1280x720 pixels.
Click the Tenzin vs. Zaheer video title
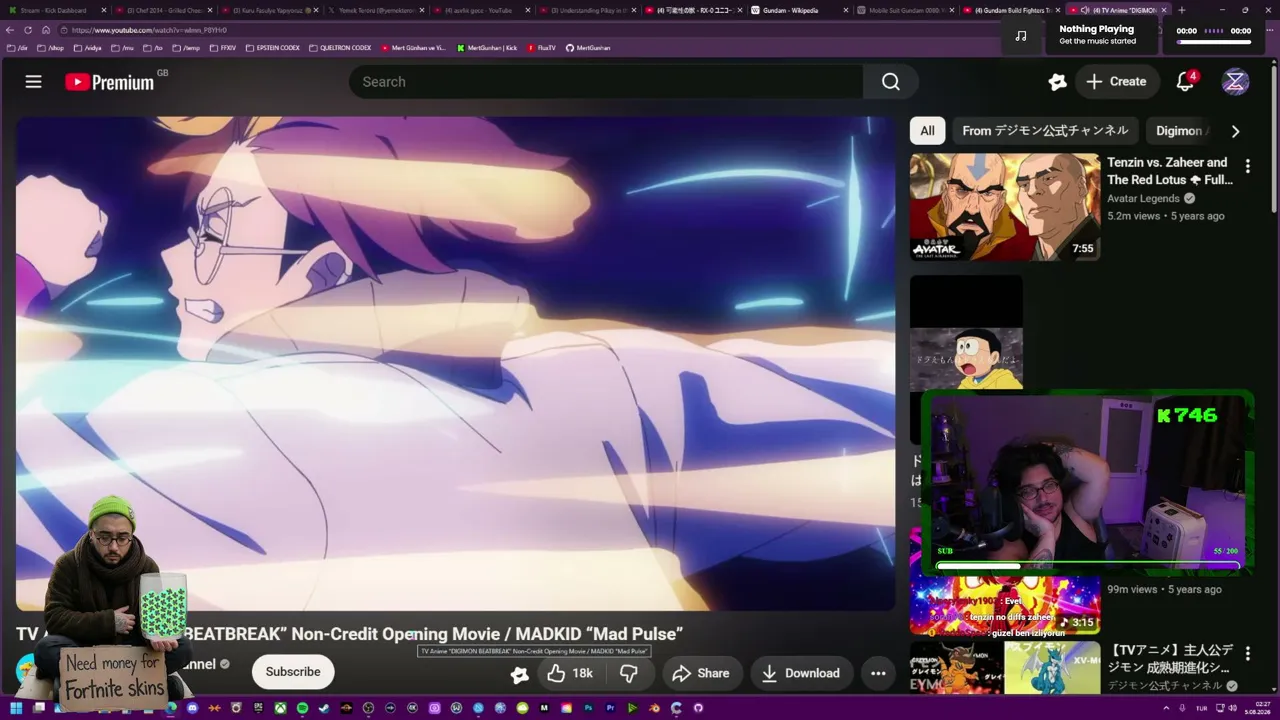(x=1169, y=171)
